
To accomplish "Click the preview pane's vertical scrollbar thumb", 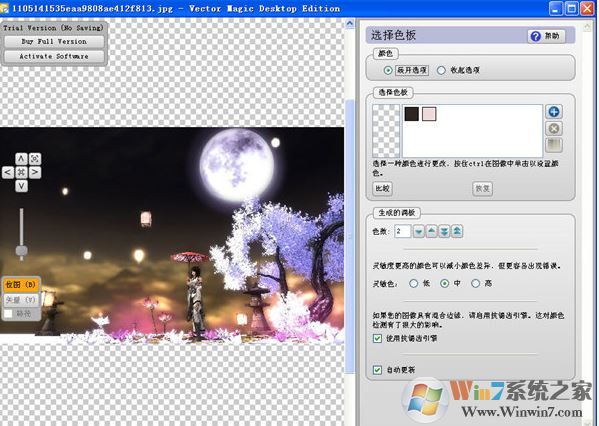I will click(x=350, y=236).
